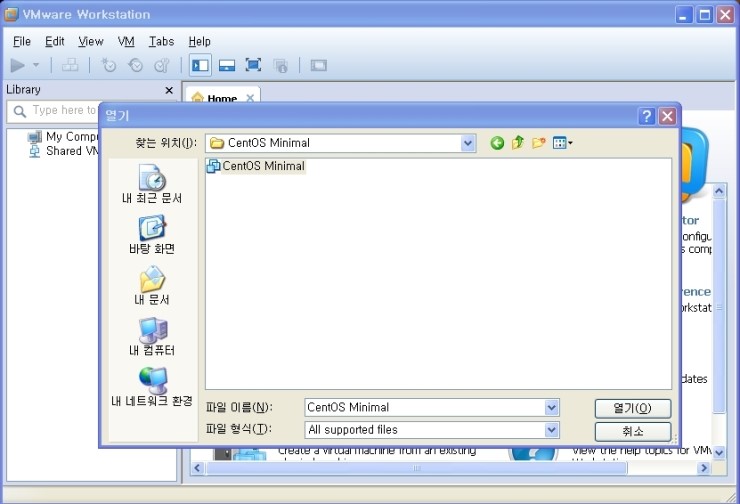Open the file type (파일 형식) dropdown
The height and width of the screenshot is (504, 740).
552,430
